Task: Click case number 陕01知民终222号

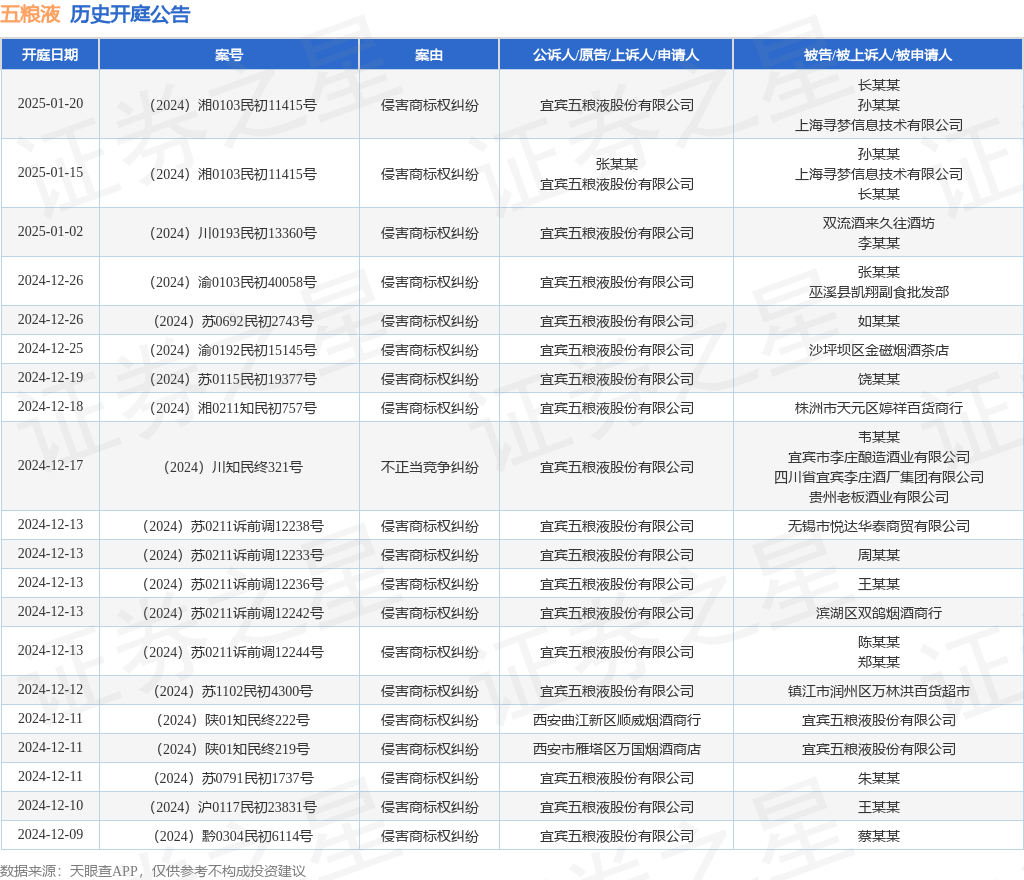Action: pyautogui.click(x=233, y=720)
